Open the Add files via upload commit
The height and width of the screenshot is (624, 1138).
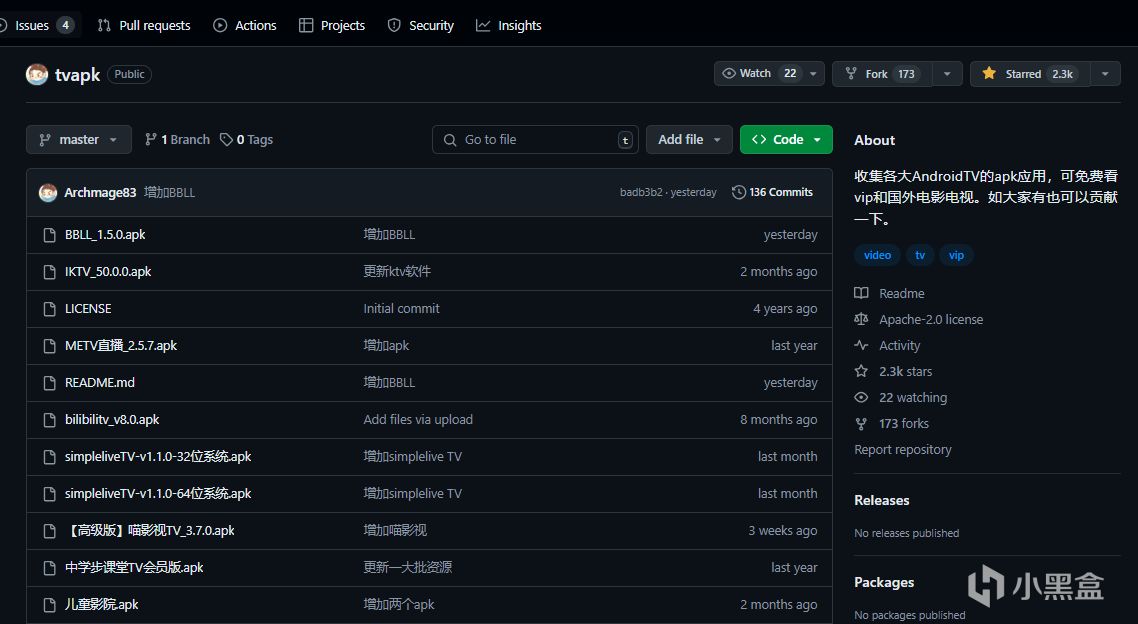coord(418,419)
